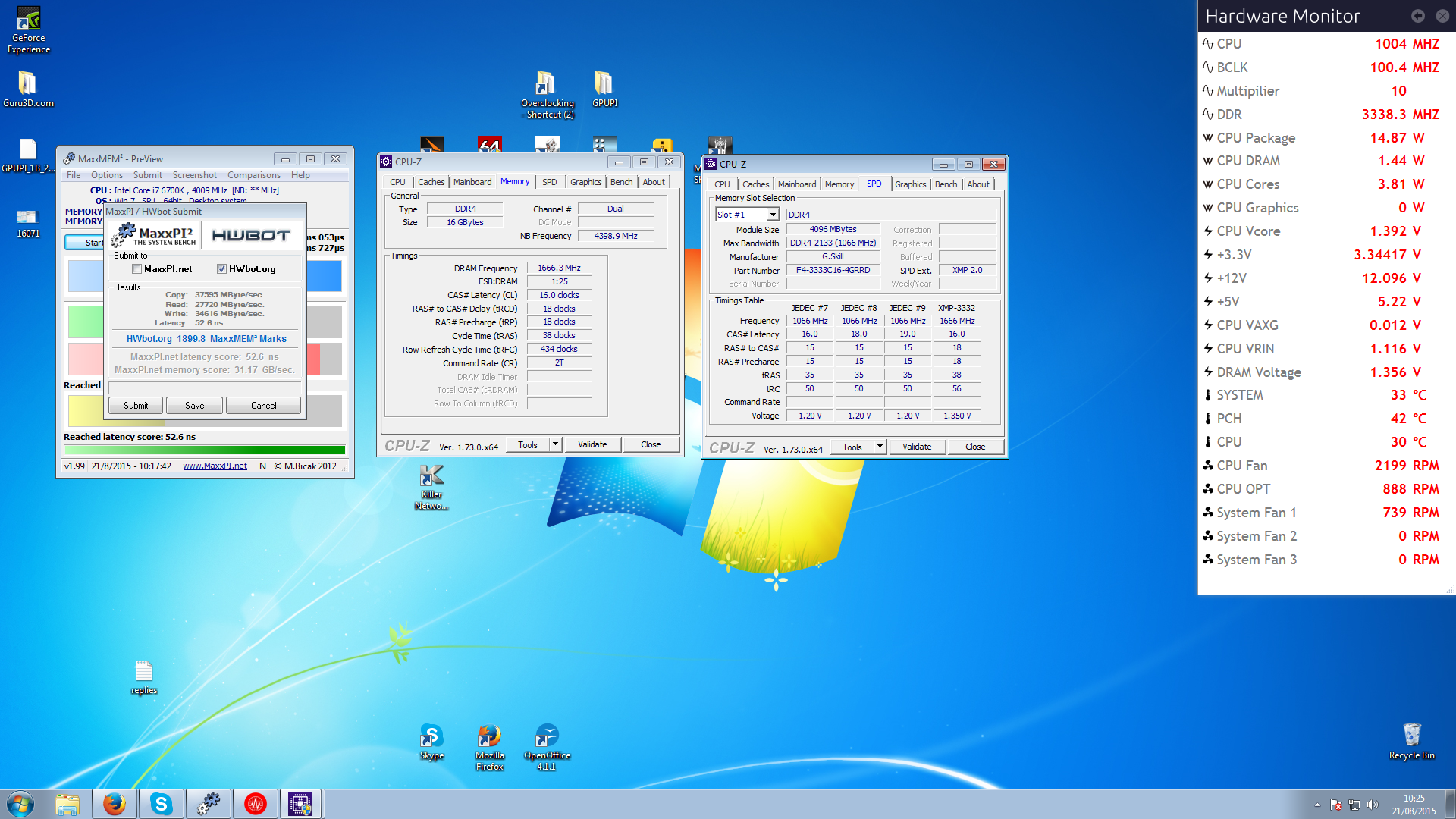Close the Hardware Monitor panel
The width and height of the screenshot is (1456, 819).
click(x=1442, y=16)
